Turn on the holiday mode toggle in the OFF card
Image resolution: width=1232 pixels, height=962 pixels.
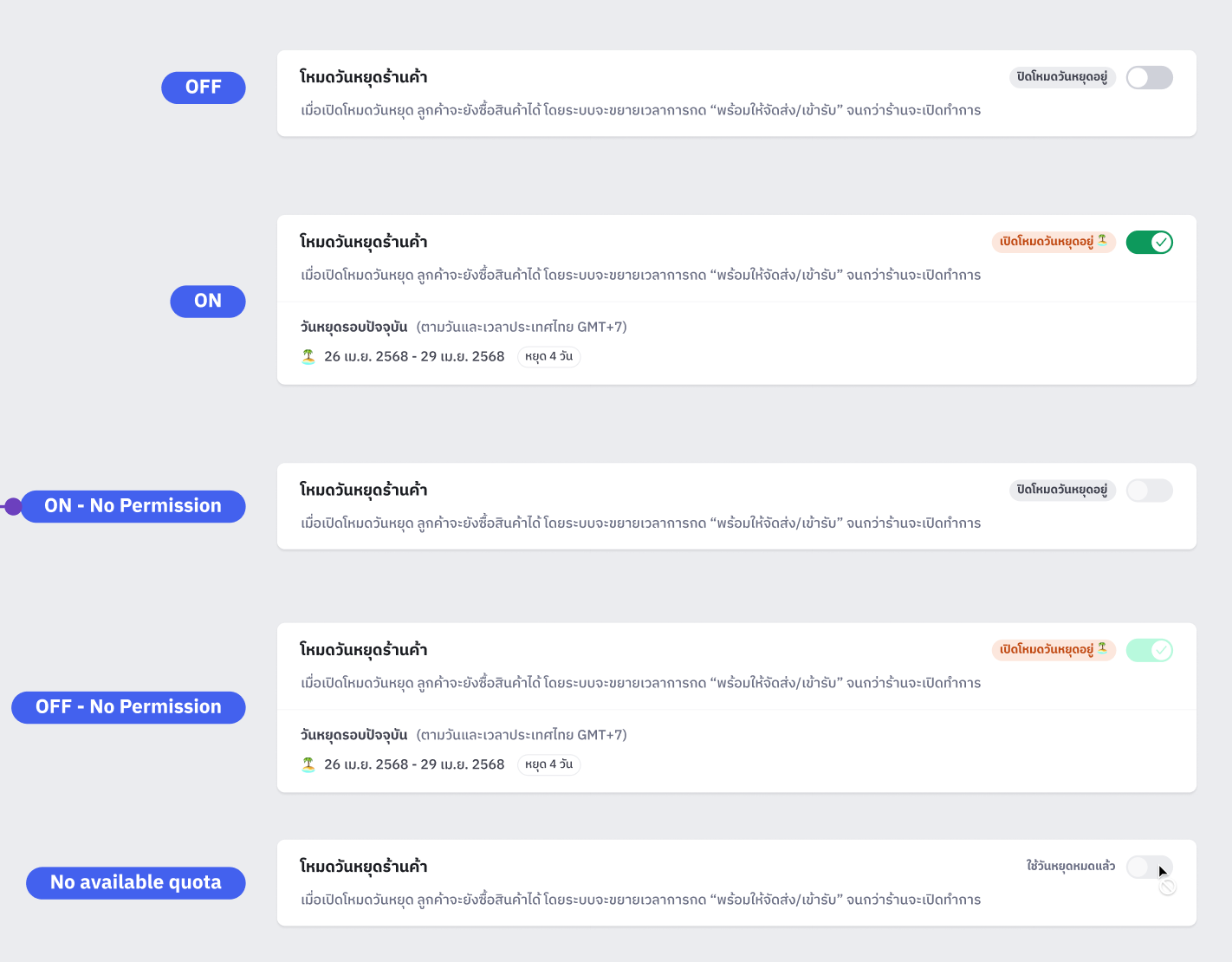pos(1149,78)
